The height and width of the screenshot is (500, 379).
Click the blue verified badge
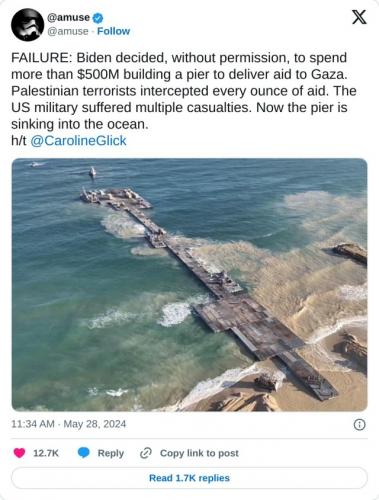pos(98,18)
